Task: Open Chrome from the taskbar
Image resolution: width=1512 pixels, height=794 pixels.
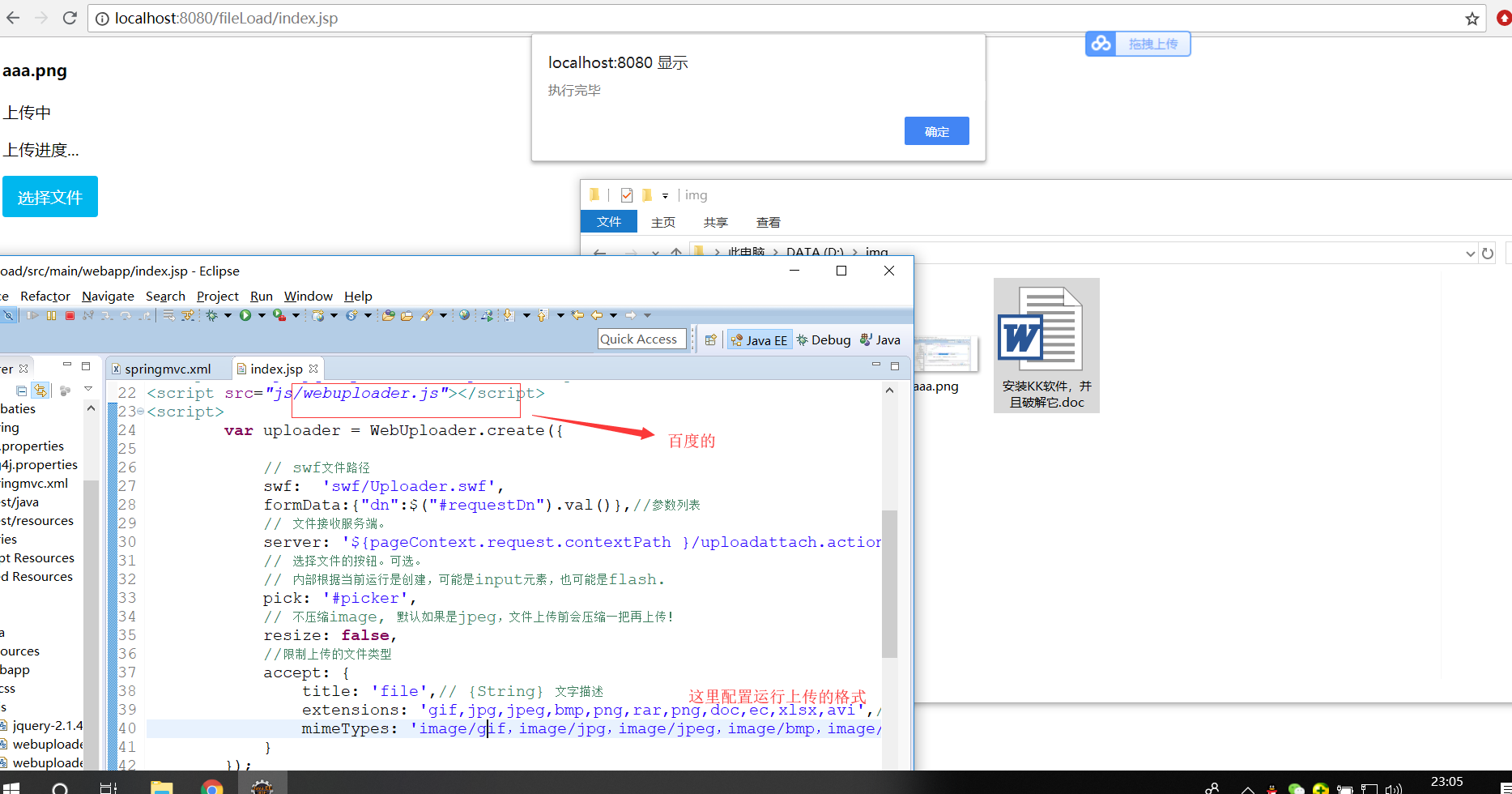Action: 212,787
